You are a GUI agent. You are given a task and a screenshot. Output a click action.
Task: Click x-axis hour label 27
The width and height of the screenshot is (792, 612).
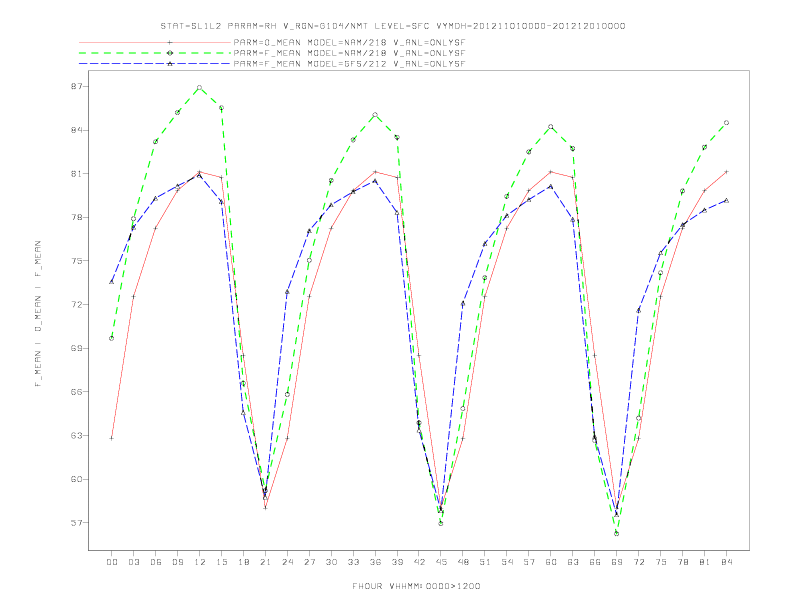[x=309, y=562]
